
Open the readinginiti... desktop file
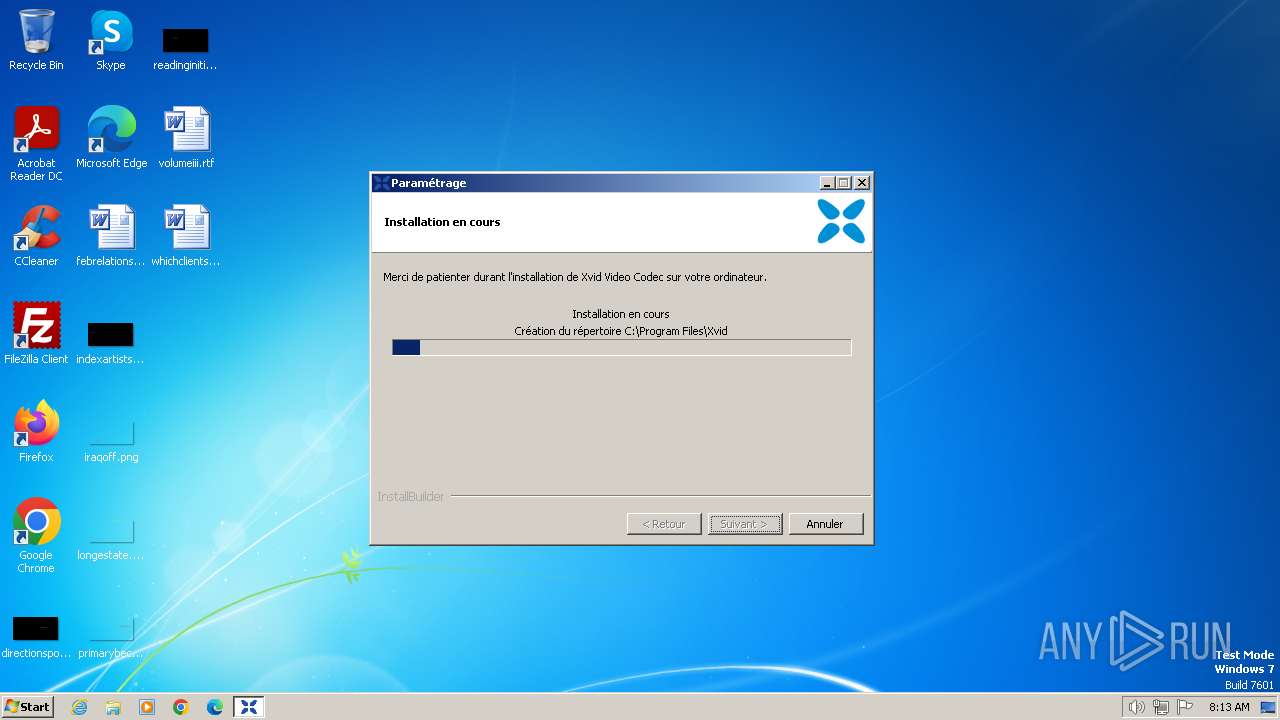click(185, 49)
